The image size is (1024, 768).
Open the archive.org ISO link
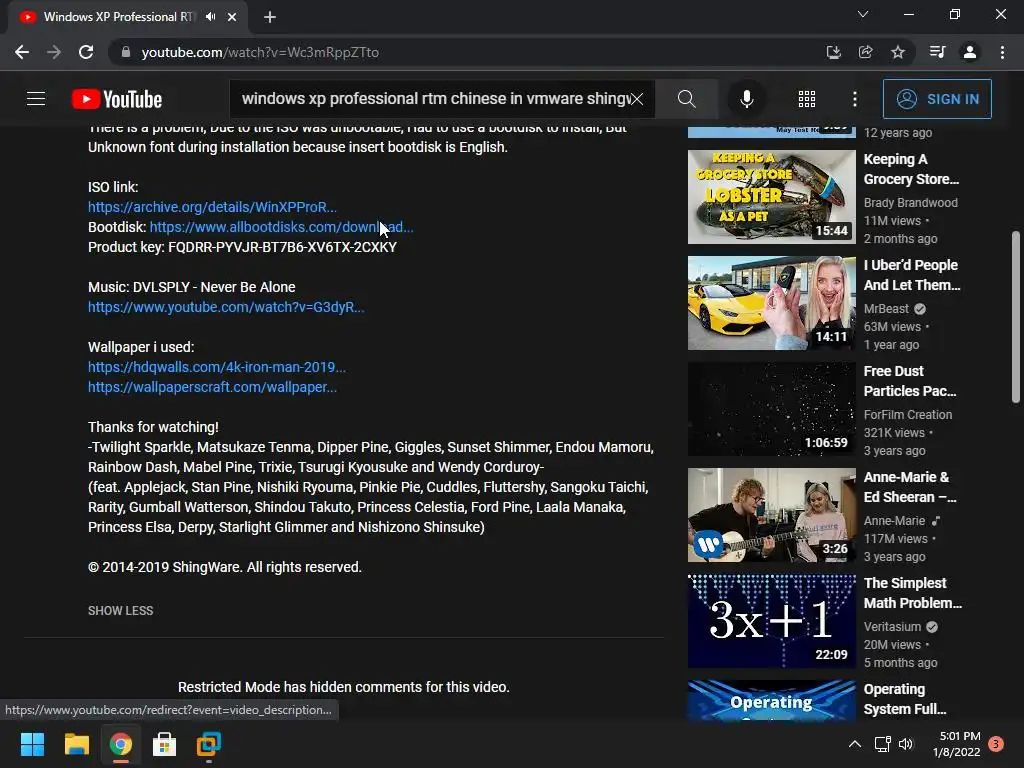[x=212, y=207]
